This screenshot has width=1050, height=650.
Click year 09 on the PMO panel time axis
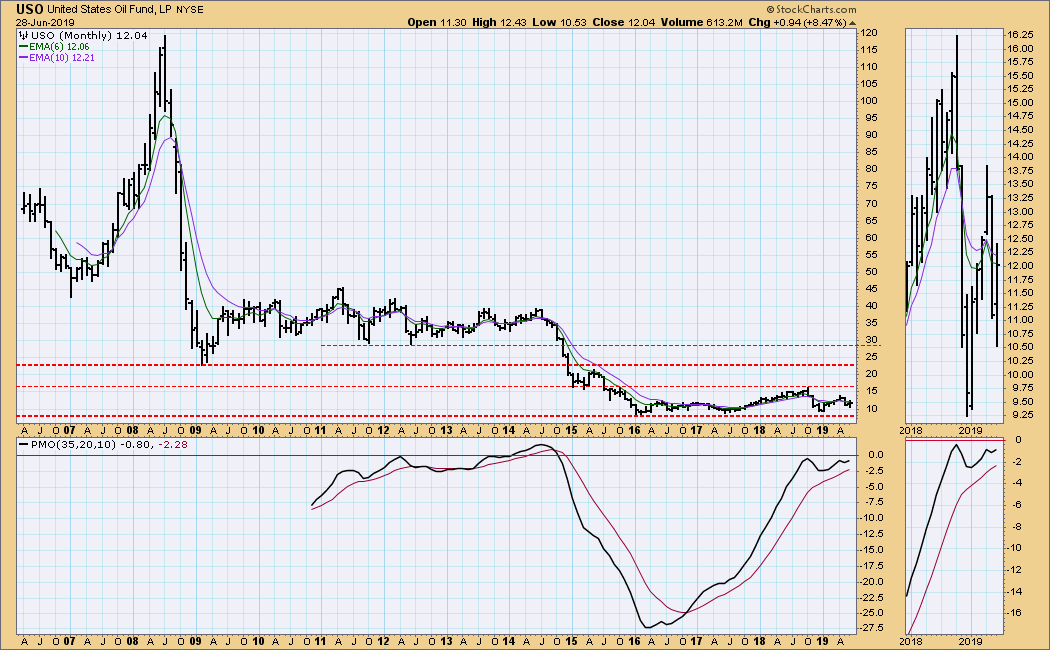pyautogui.click(x=195, y=641)
